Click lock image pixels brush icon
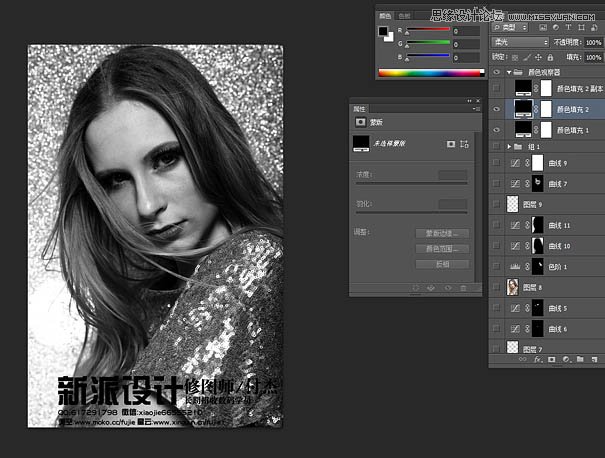The image size is (605, 458). 527,57
